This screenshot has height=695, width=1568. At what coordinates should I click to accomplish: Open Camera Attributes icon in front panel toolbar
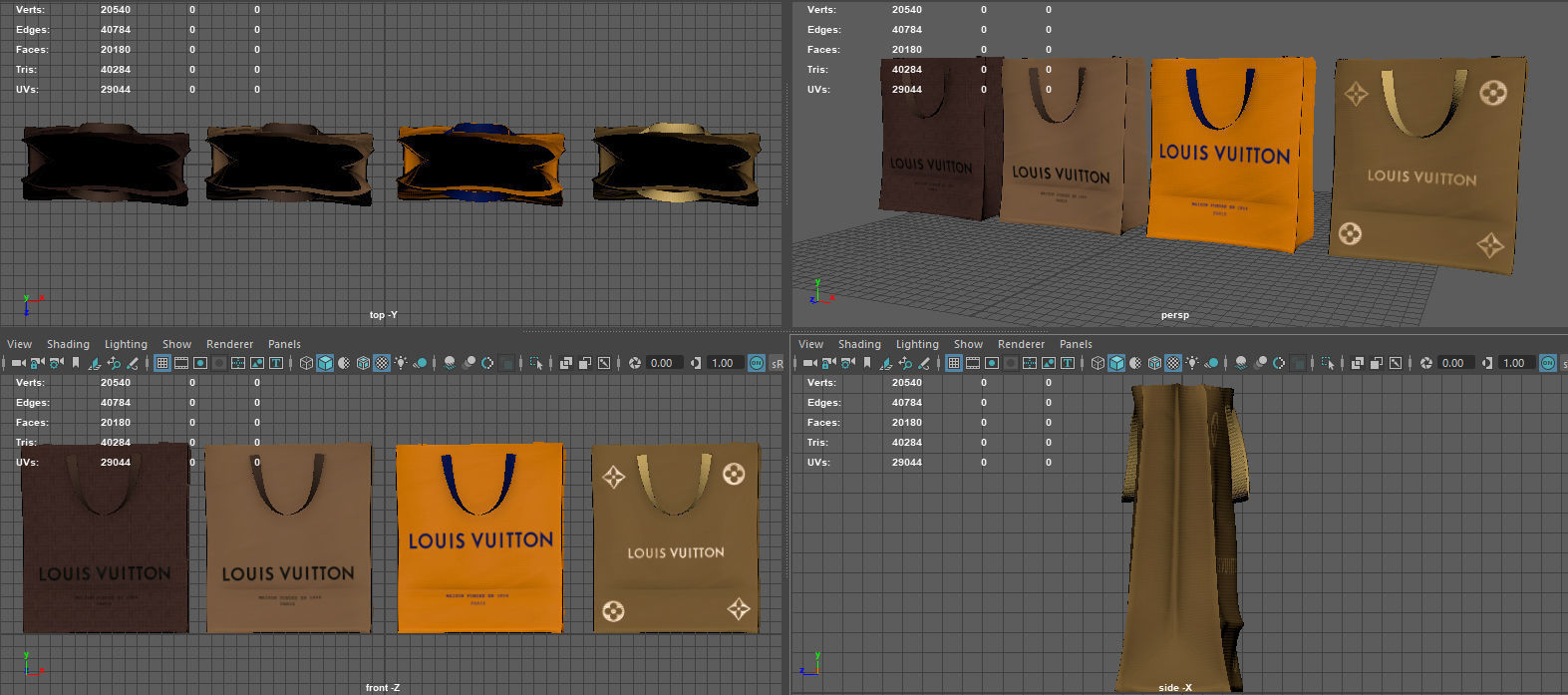point(56,363)
